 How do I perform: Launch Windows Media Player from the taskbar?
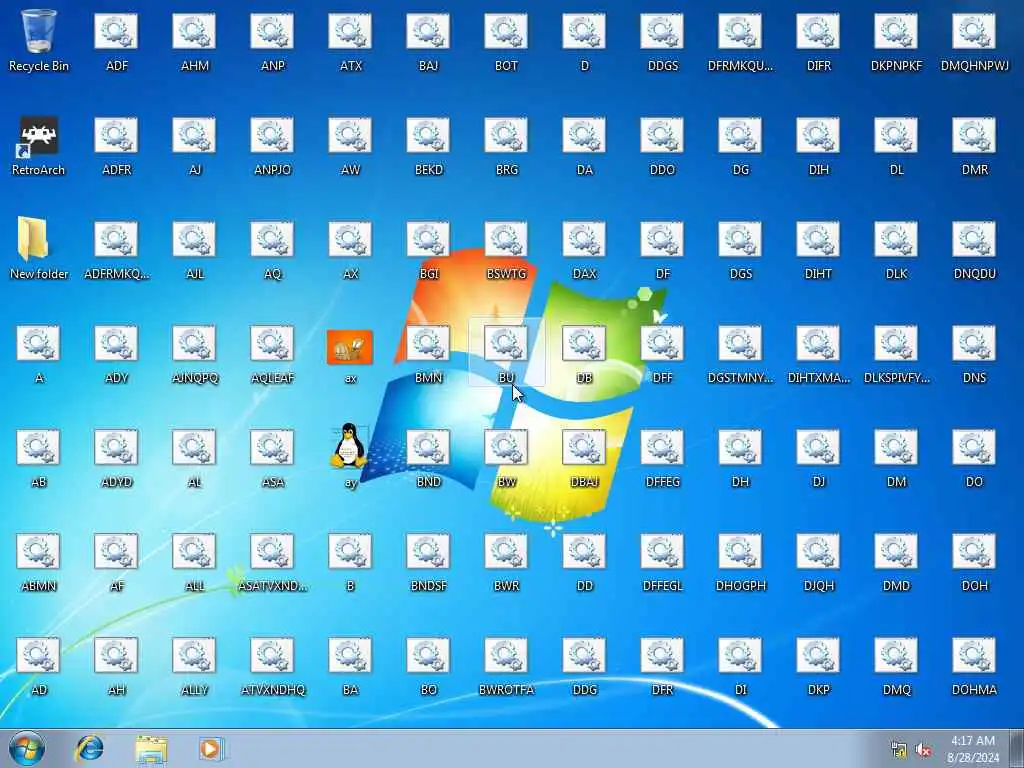coord(211,748)
